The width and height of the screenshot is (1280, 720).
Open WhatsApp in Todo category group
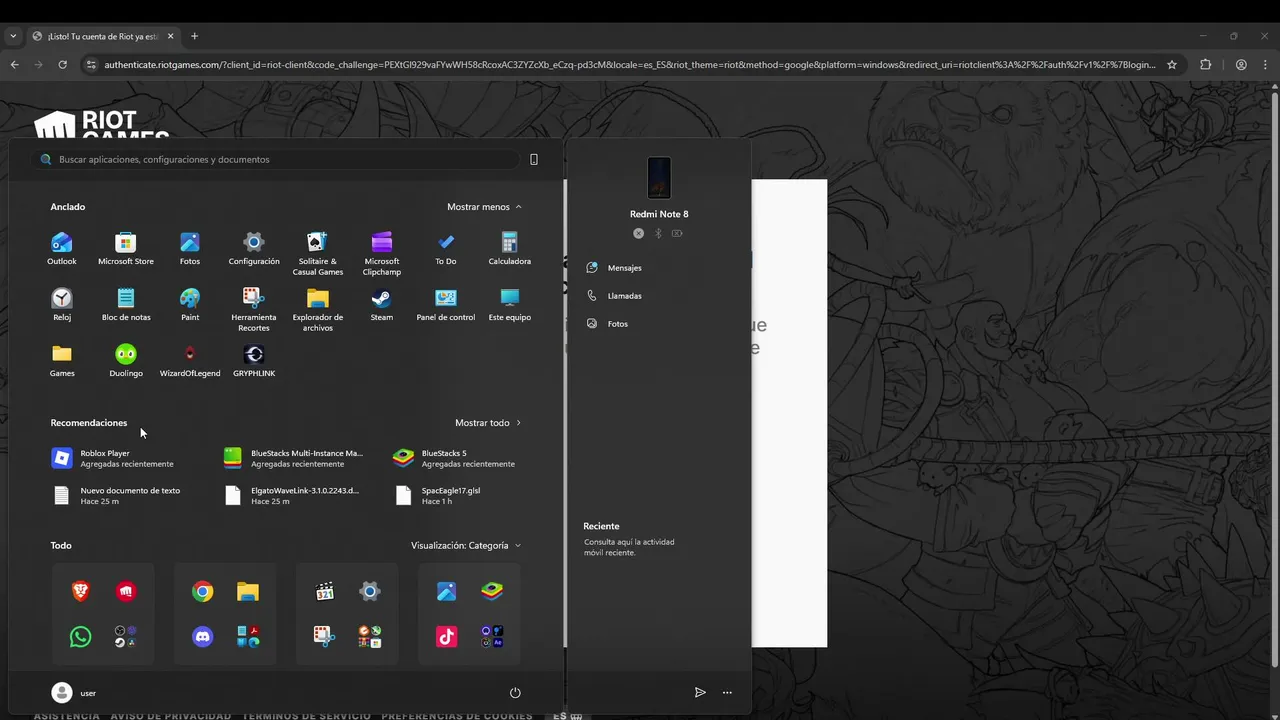pos(81,637)
